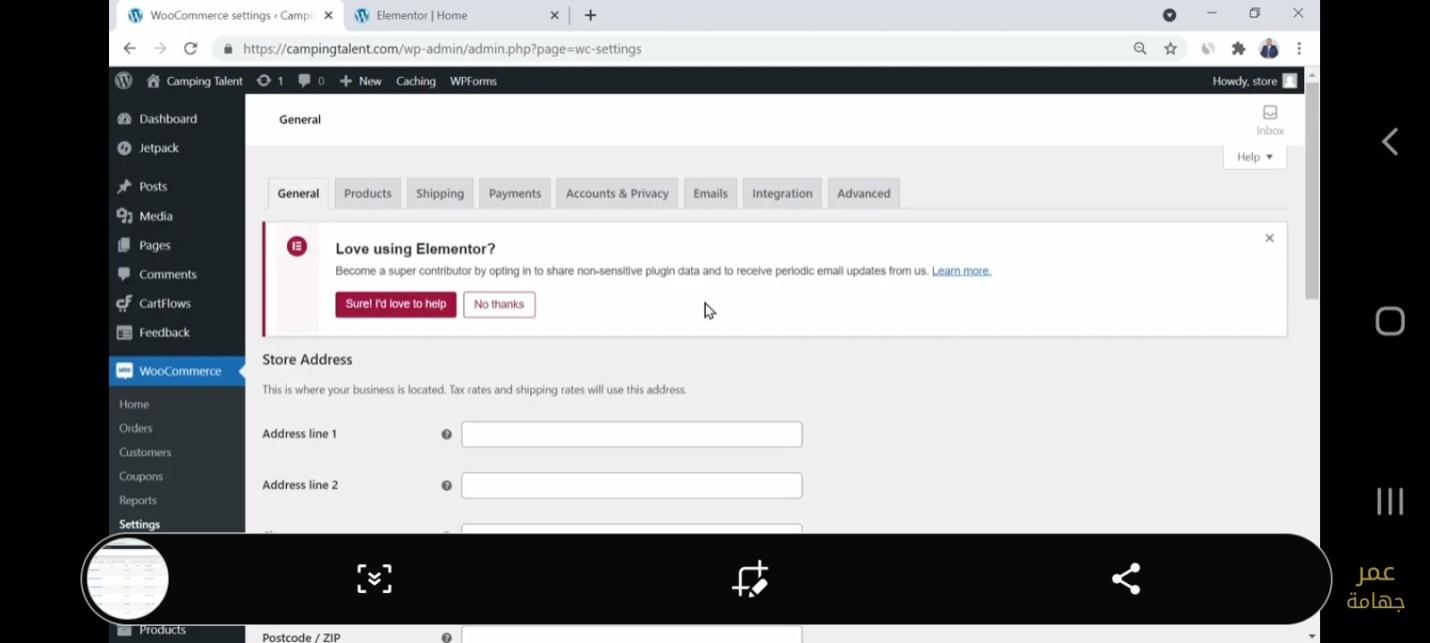Go to Dashboard in sidebar
This screenshot has width=1430, height=643.
point(168,119)
